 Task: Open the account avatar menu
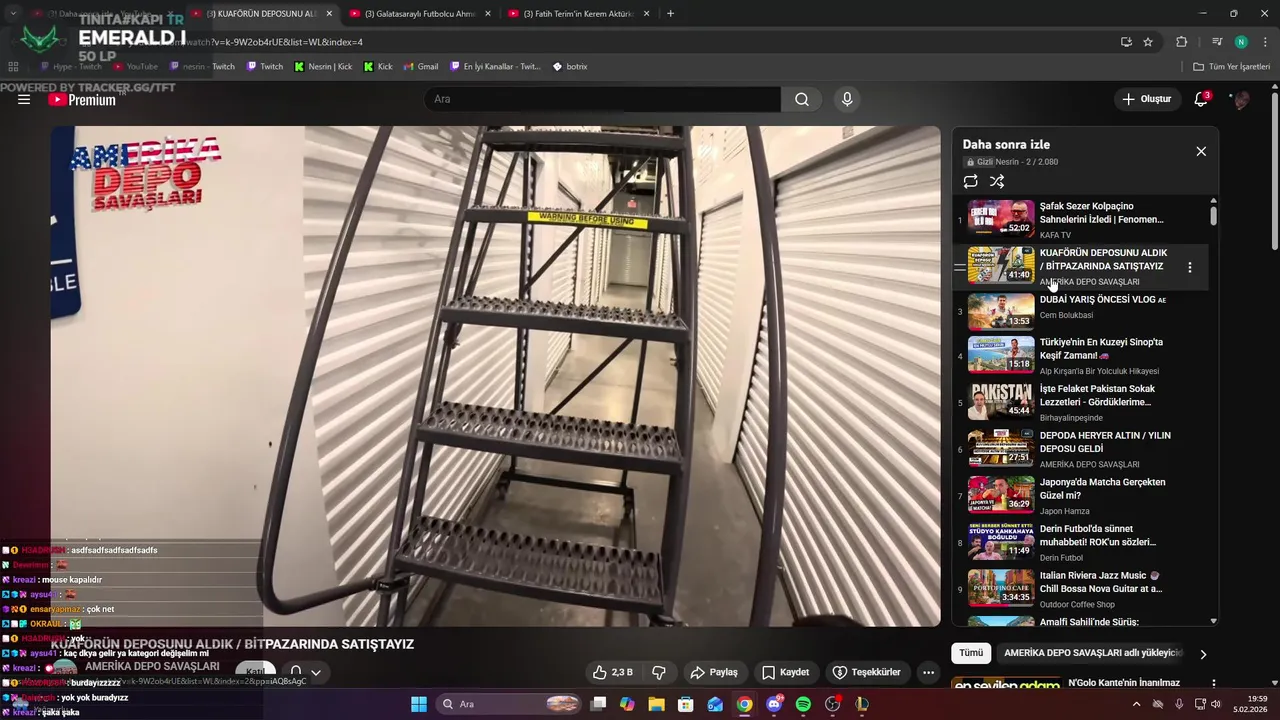click(1241, 99)
